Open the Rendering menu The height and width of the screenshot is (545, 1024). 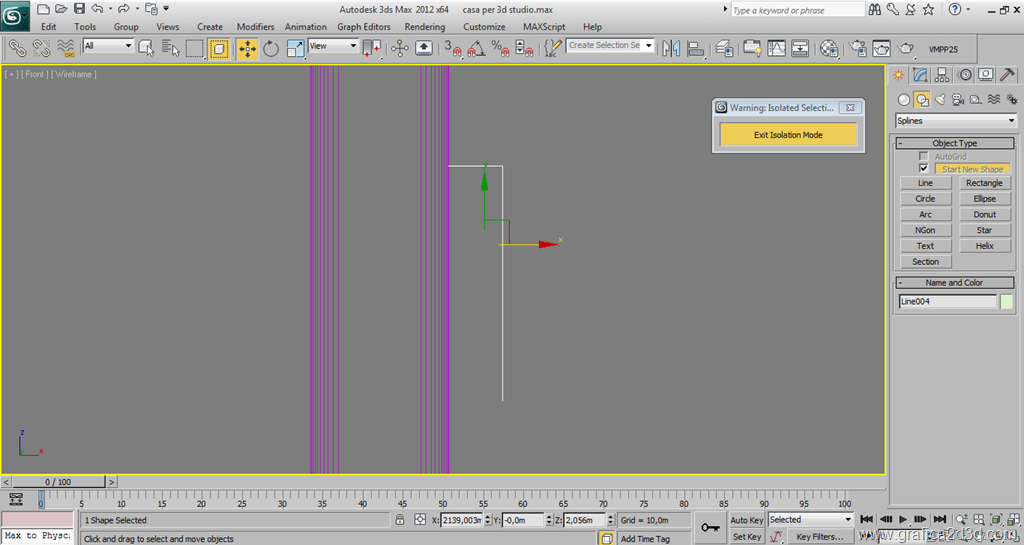[425, 27]
